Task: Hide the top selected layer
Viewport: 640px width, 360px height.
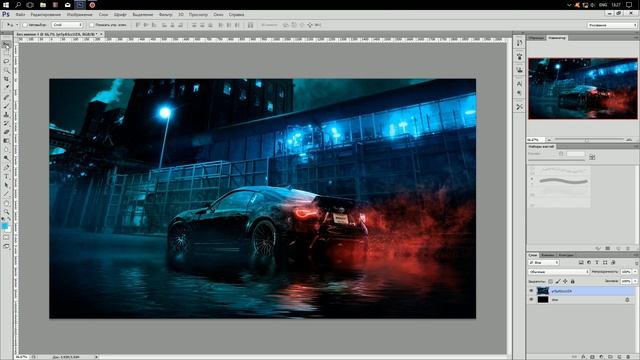Action: tap(531, 291)
